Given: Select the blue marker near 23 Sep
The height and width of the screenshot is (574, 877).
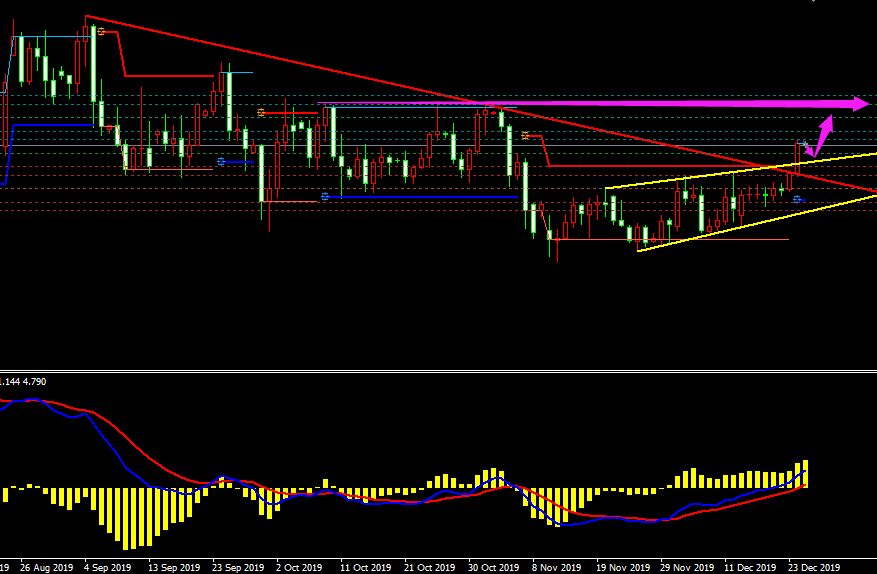Looking at the screenshot, I should point(221,161).
